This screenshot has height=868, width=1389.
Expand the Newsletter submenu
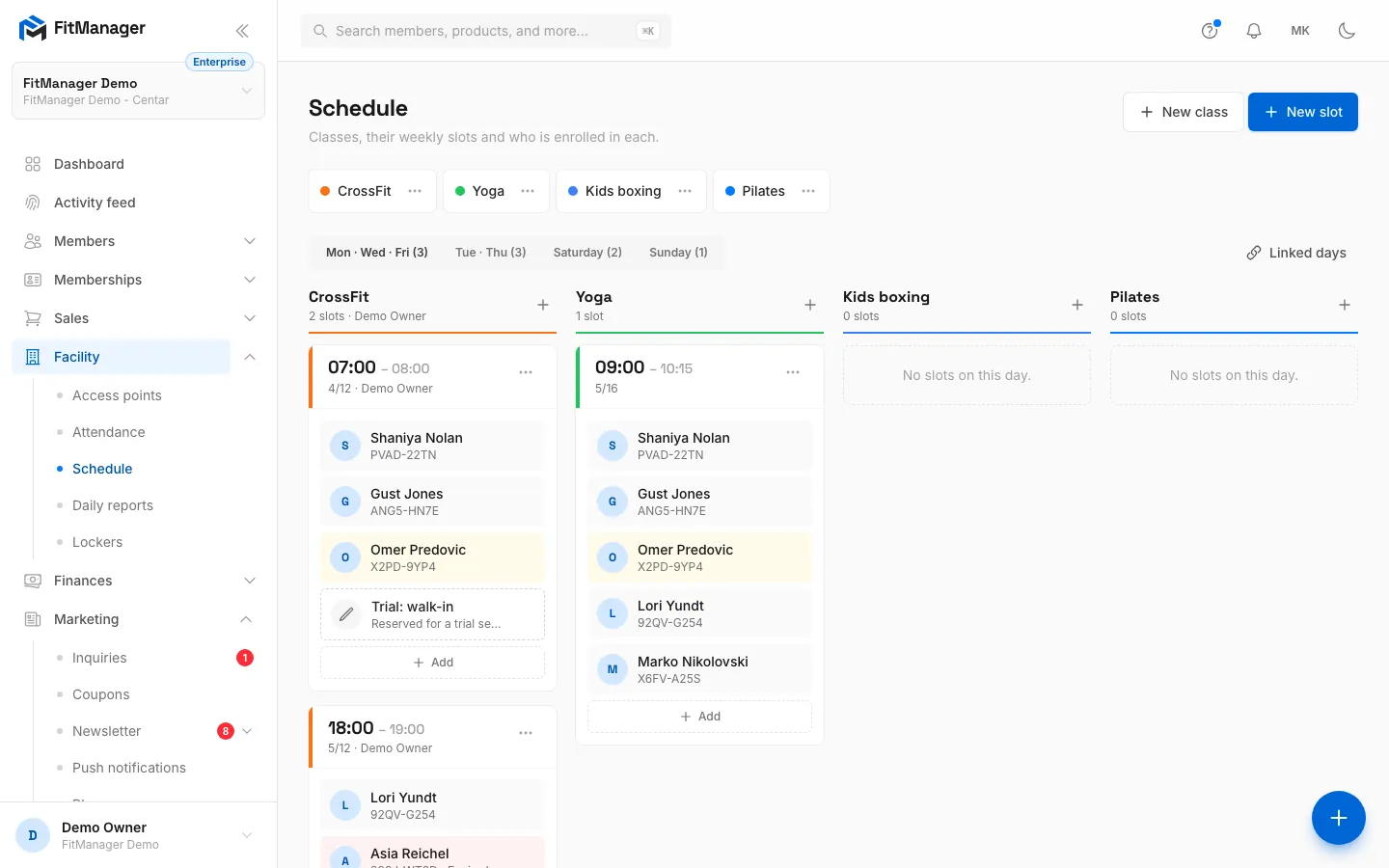(247, 731)
